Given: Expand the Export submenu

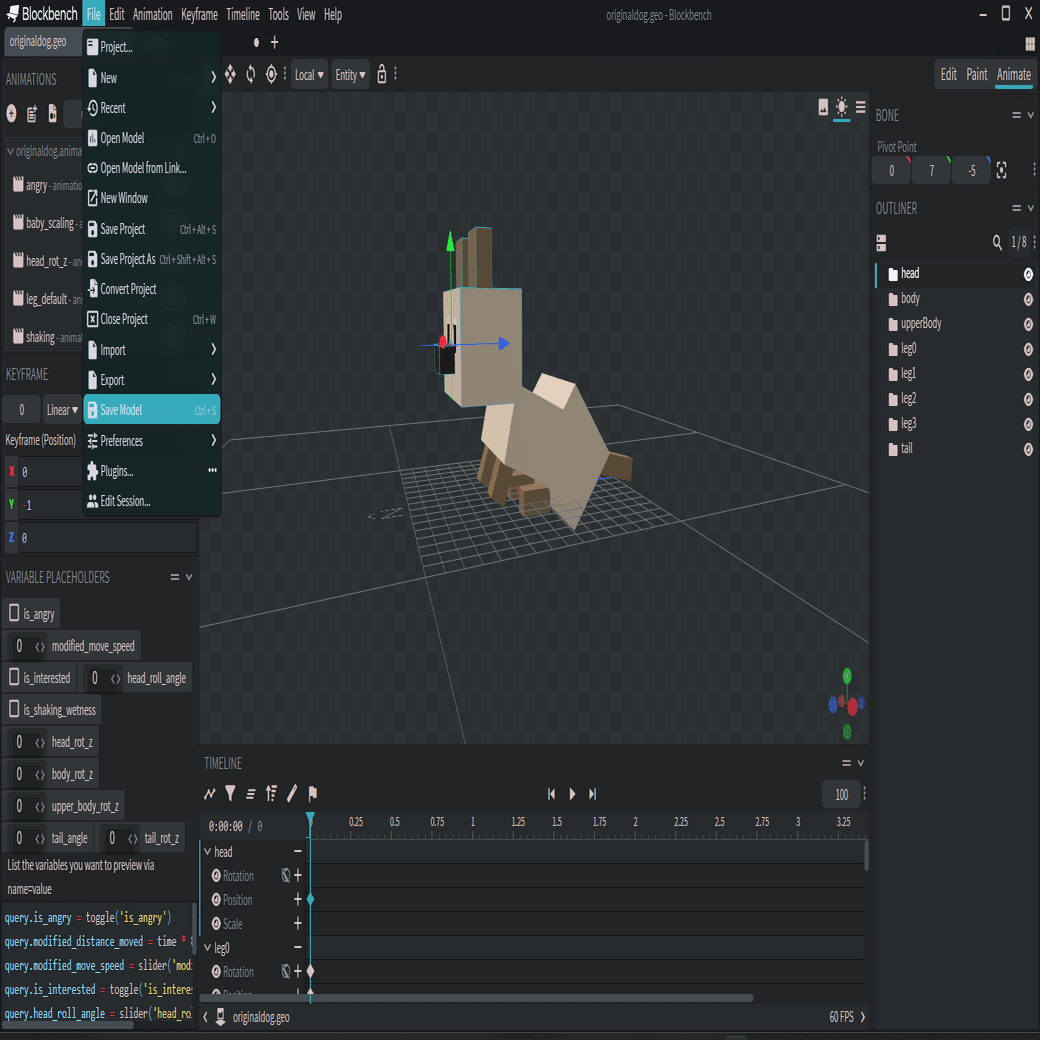Looking at the screenshot, I should [x=152, y=379].
